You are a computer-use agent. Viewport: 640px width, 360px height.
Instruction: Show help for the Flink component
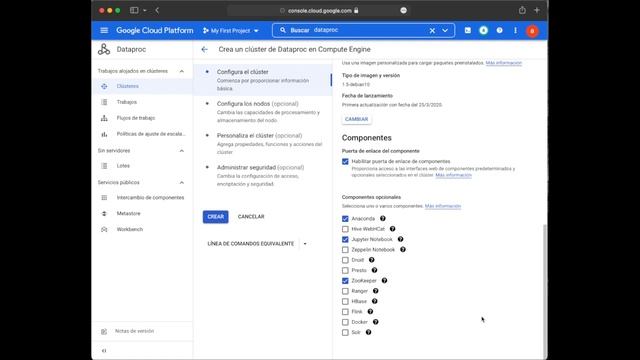point(370,312)
